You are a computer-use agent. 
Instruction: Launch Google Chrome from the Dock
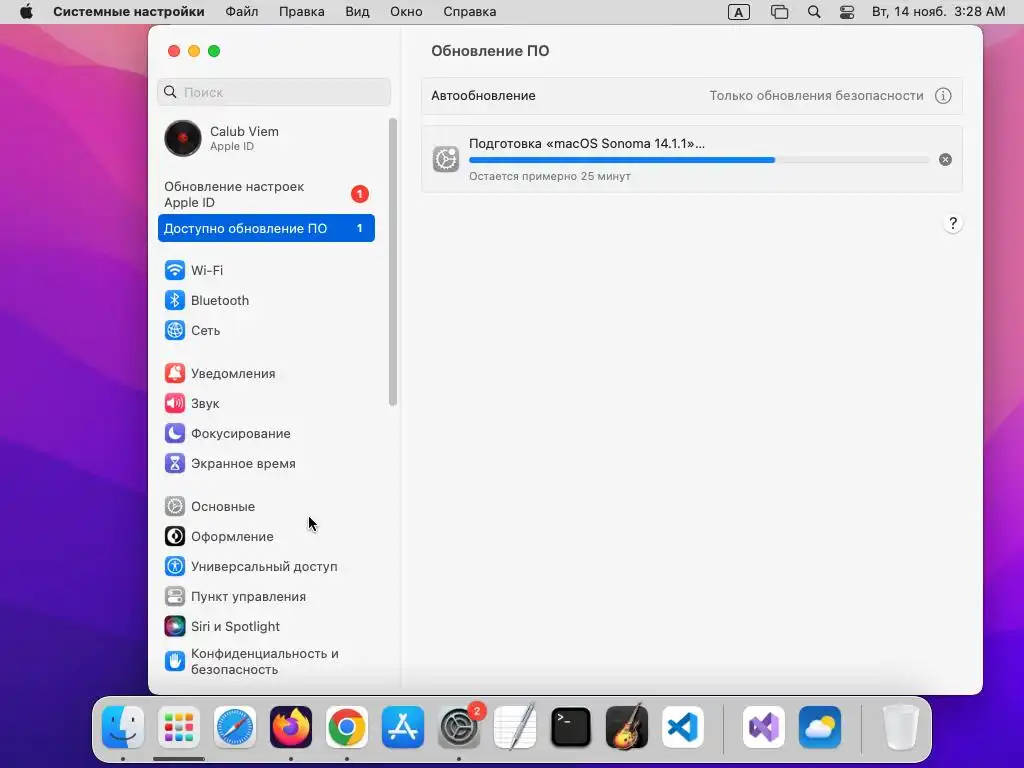[x=347, y=727]
